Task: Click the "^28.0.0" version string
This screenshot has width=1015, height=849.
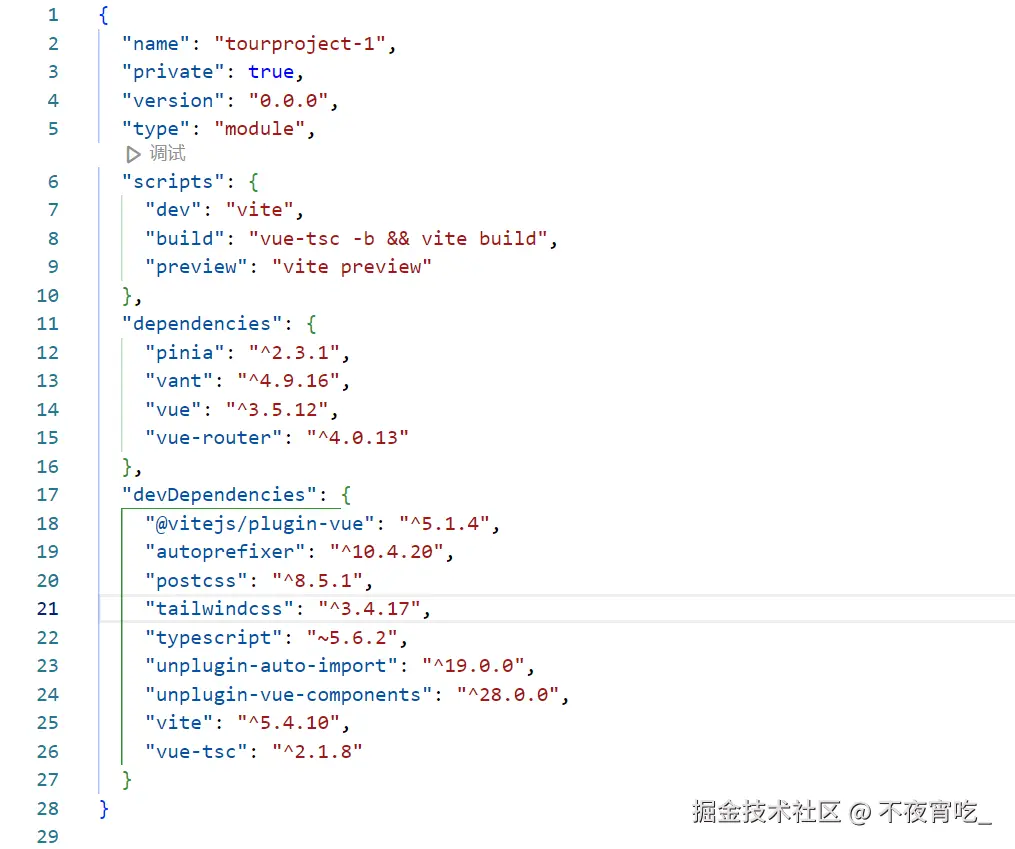Action: 508,695
